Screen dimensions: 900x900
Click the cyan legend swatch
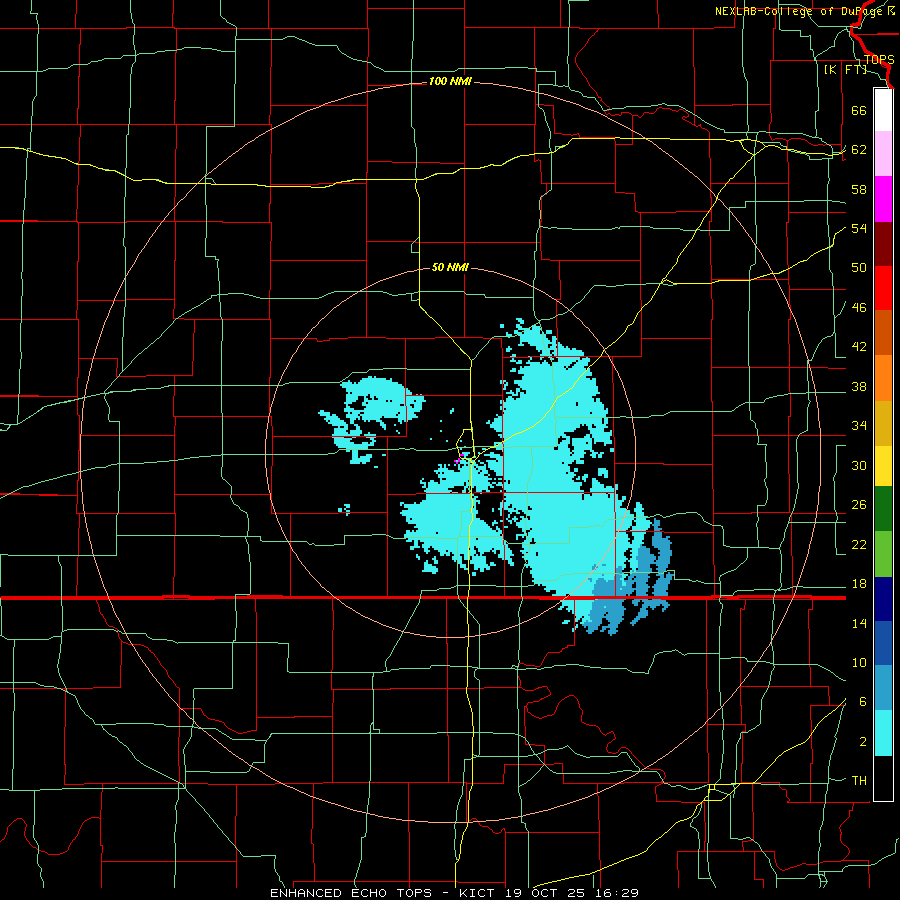[x=883, y=733]
